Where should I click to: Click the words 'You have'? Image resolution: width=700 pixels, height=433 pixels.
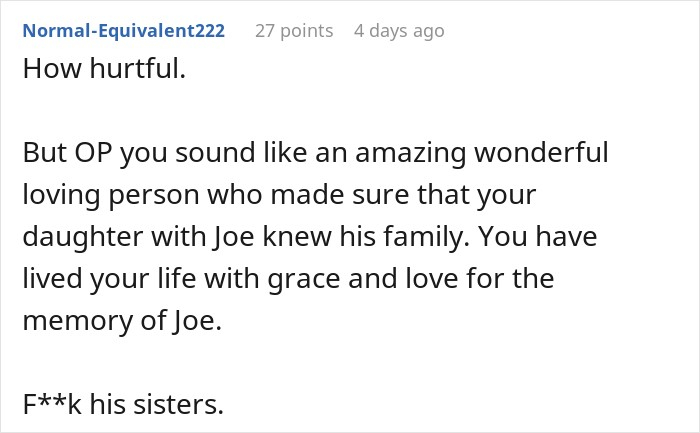tap(538, 237)
